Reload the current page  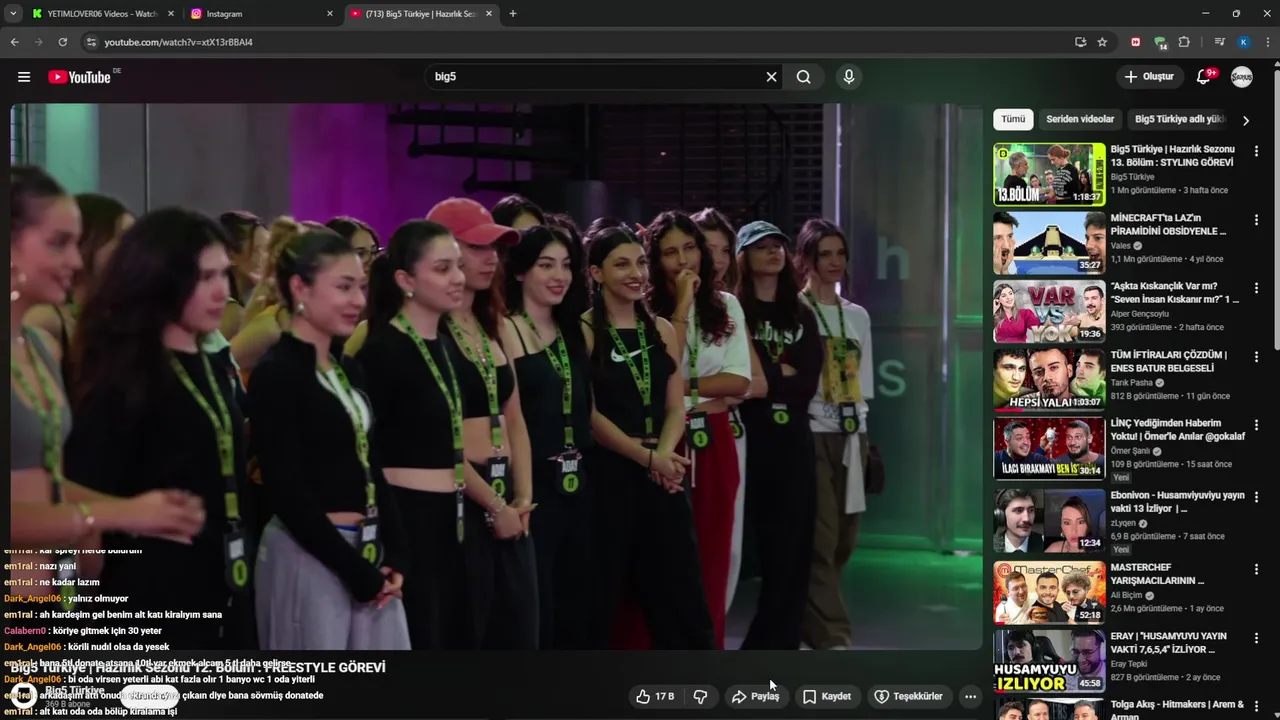pyautogui.click(x=62, y=42)
